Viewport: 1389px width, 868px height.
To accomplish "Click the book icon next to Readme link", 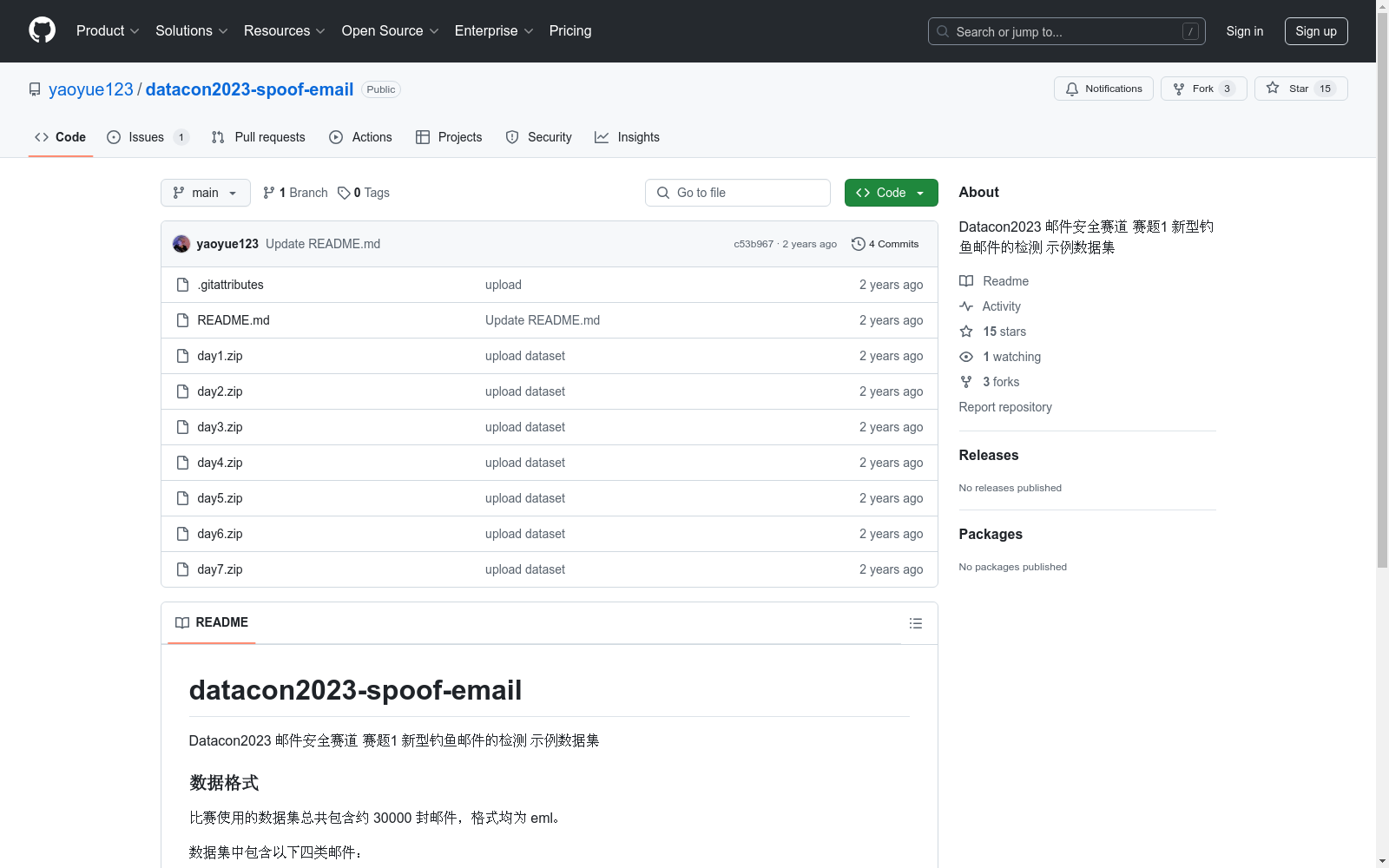I will pos(966,281).
